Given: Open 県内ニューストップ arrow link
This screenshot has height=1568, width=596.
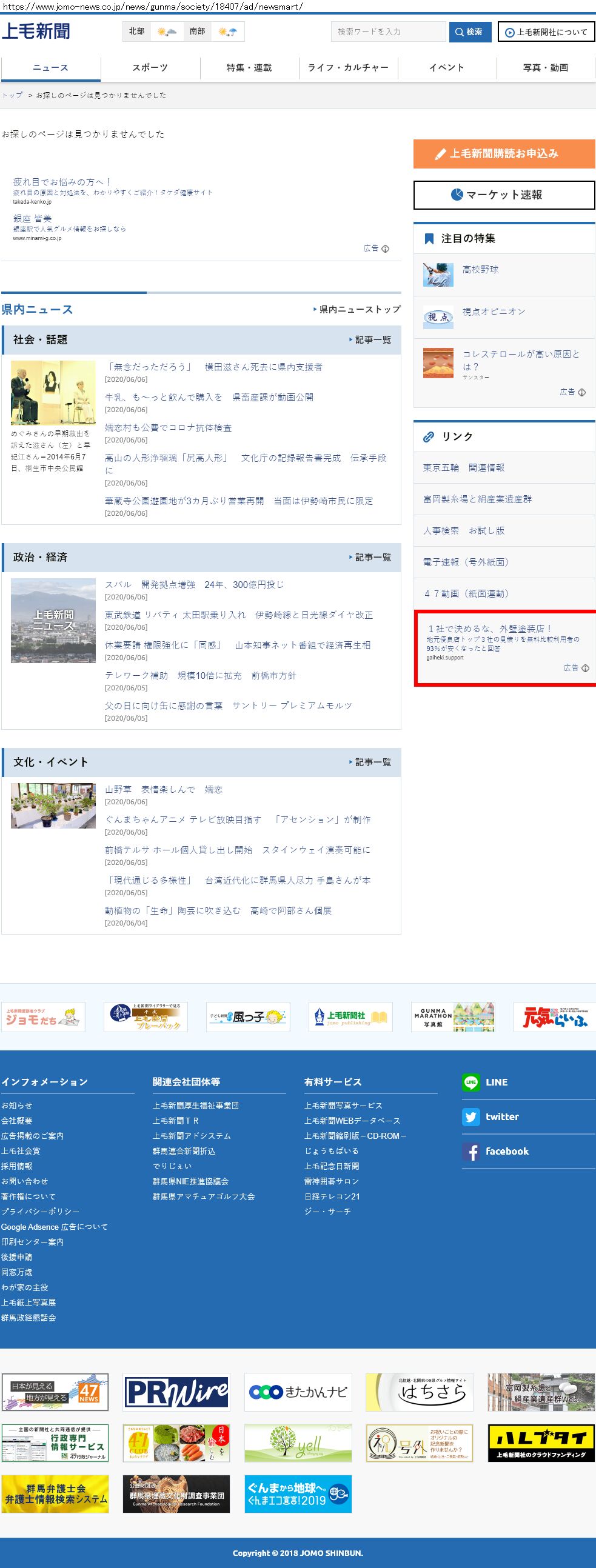Looking at the screenshot, I should [357, 309].
